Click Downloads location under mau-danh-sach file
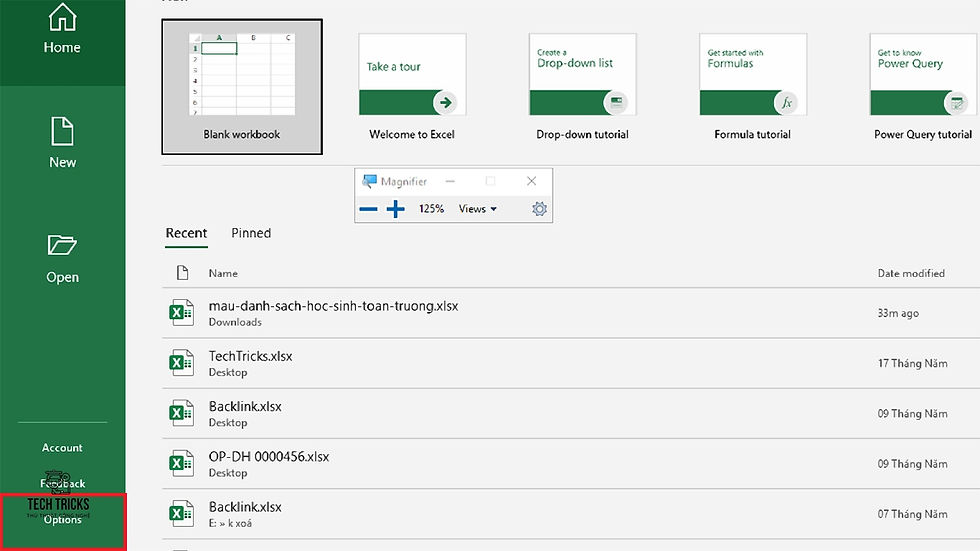Screen dimensions: 980x551 coord(235,322)
